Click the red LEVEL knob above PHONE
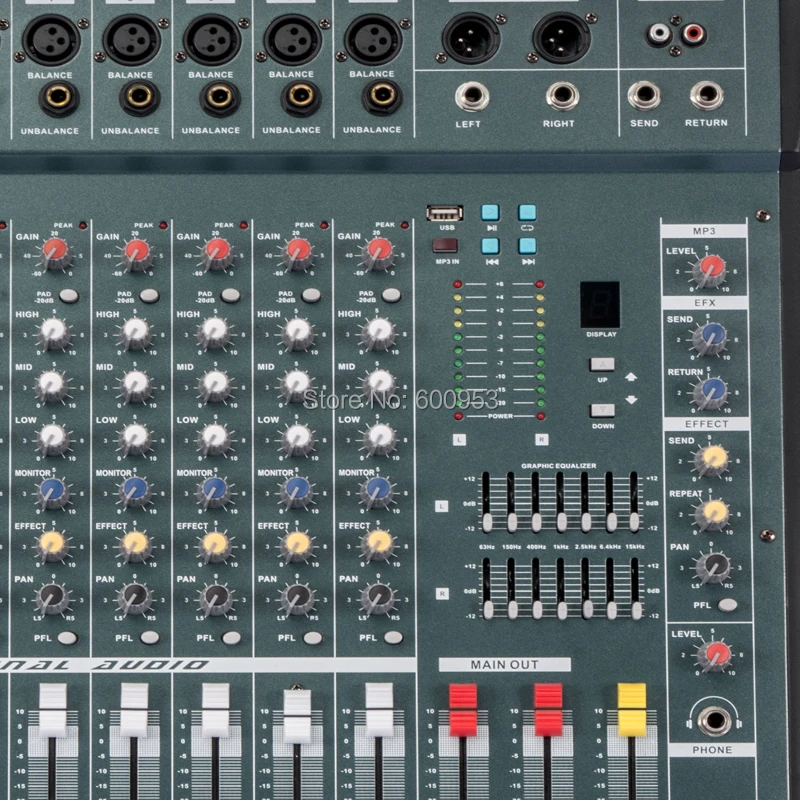 click(716, 655)
